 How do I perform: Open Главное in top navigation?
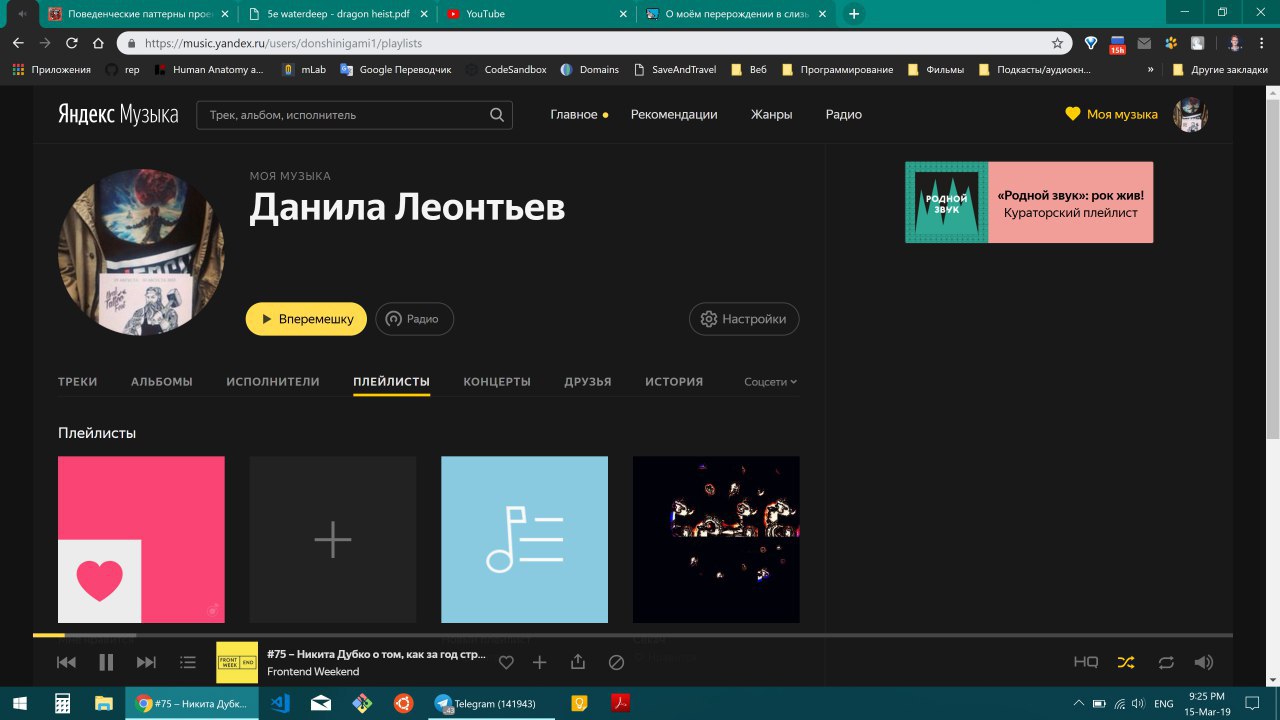574,114
